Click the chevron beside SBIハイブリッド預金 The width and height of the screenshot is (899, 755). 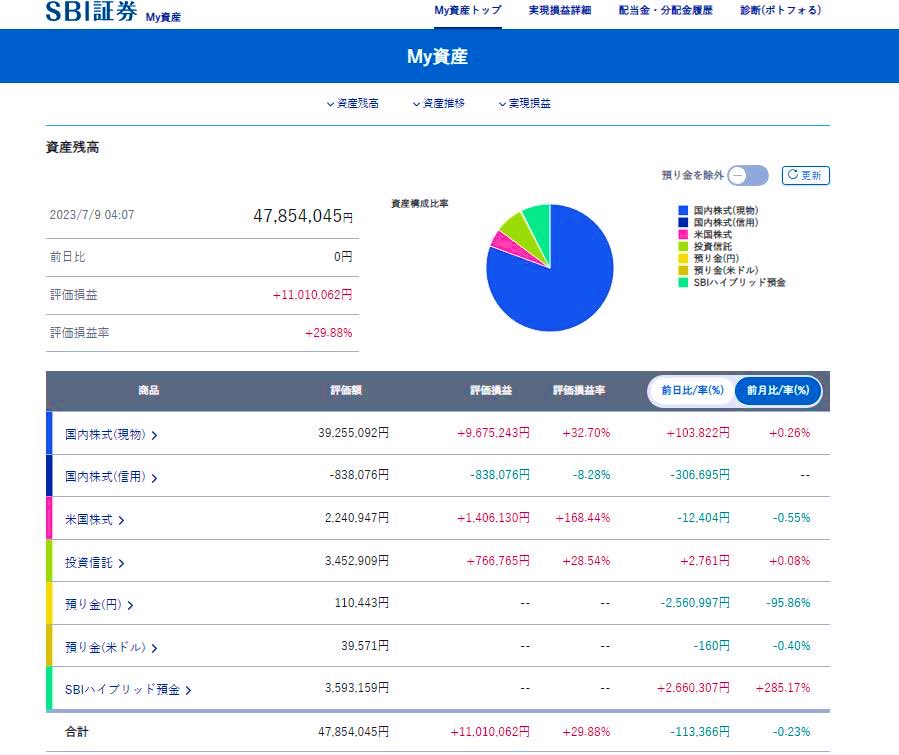pos(188,690)
